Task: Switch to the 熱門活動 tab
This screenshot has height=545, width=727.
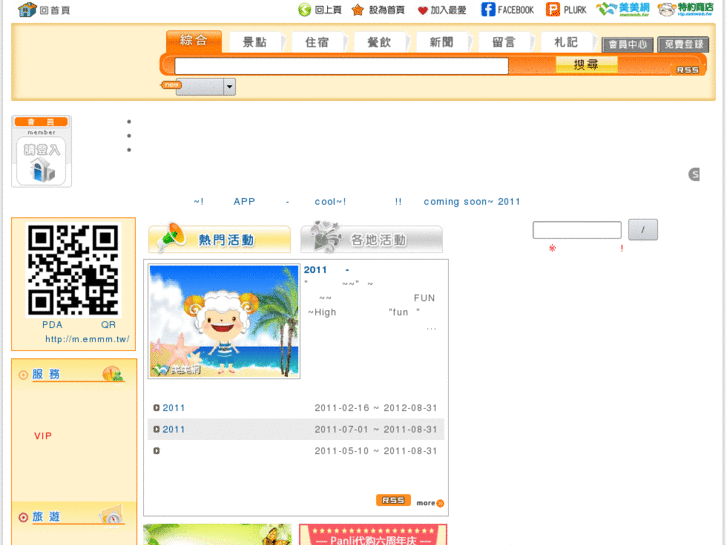Action: pyautogui.click(x=220, y=238)
